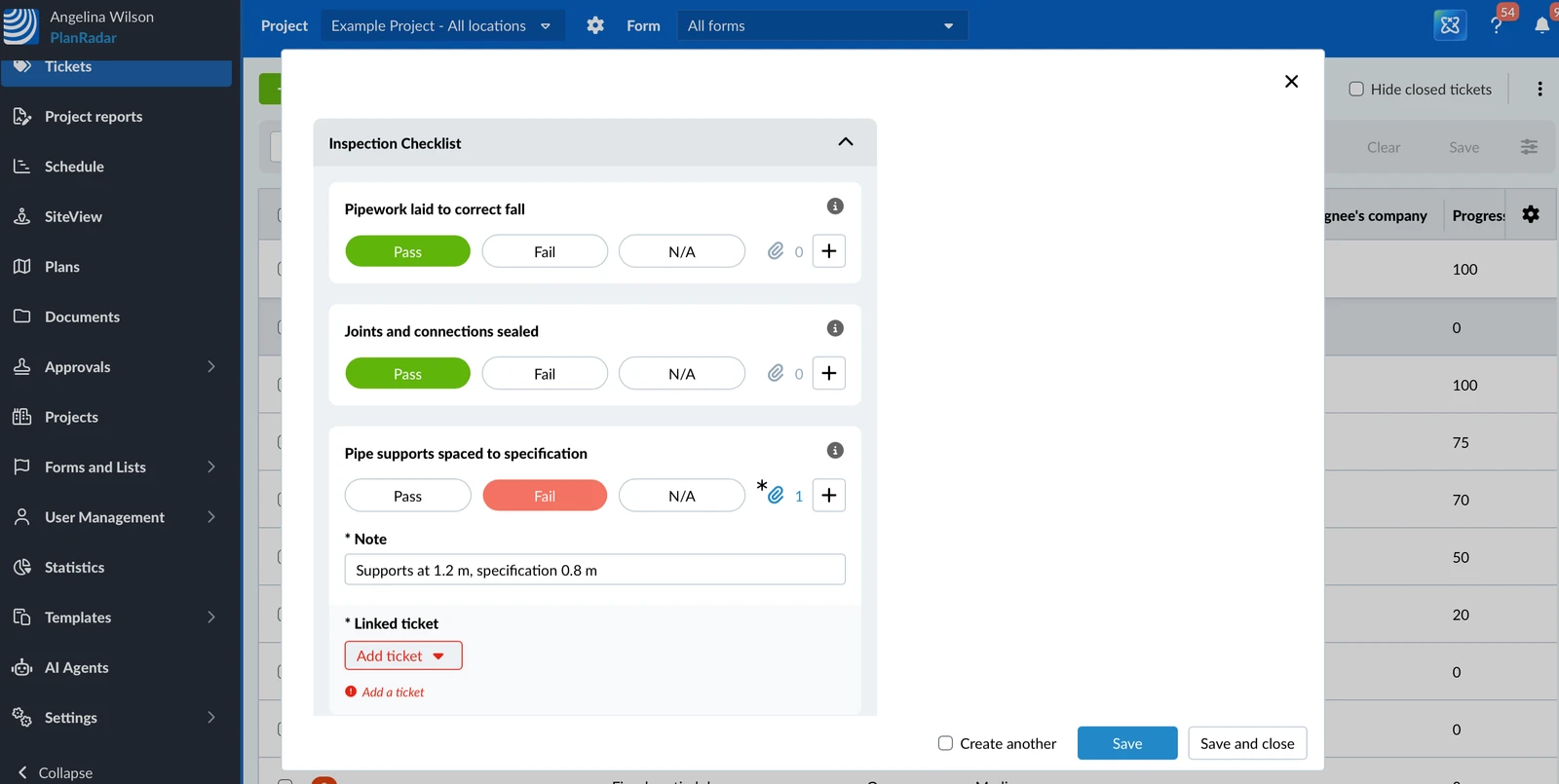Mark Pipe supports spaced as Pass
1559x784 pixels.
[407, 496]
